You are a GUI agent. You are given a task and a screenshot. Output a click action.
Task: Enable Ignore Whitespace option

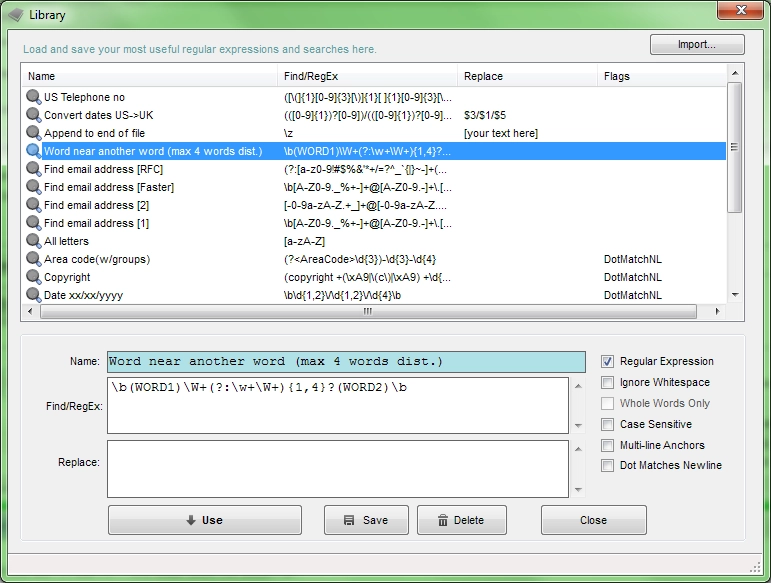tap(607, 382)
